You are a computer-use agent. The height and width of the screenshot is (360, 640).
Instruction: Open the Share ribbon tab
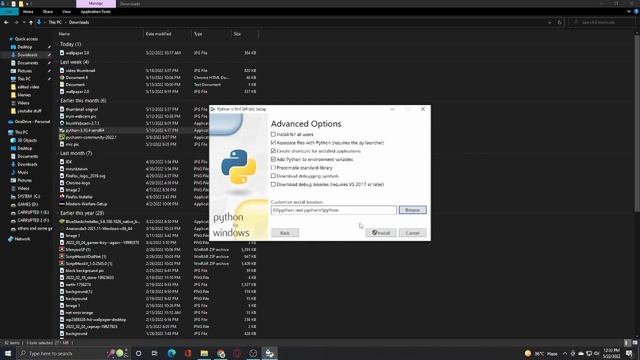[x=48, y=12]
